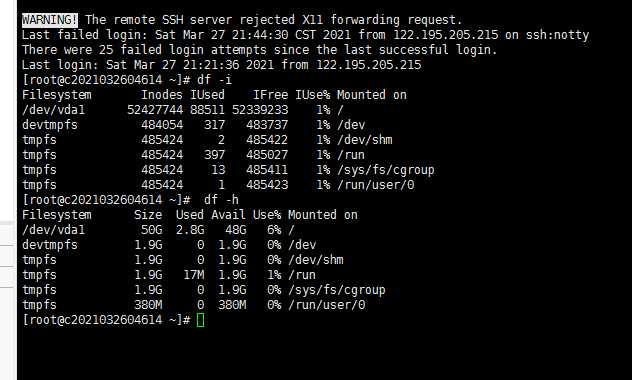
Task: Click the 485027 IFree value
Action: tap(267, 155)
